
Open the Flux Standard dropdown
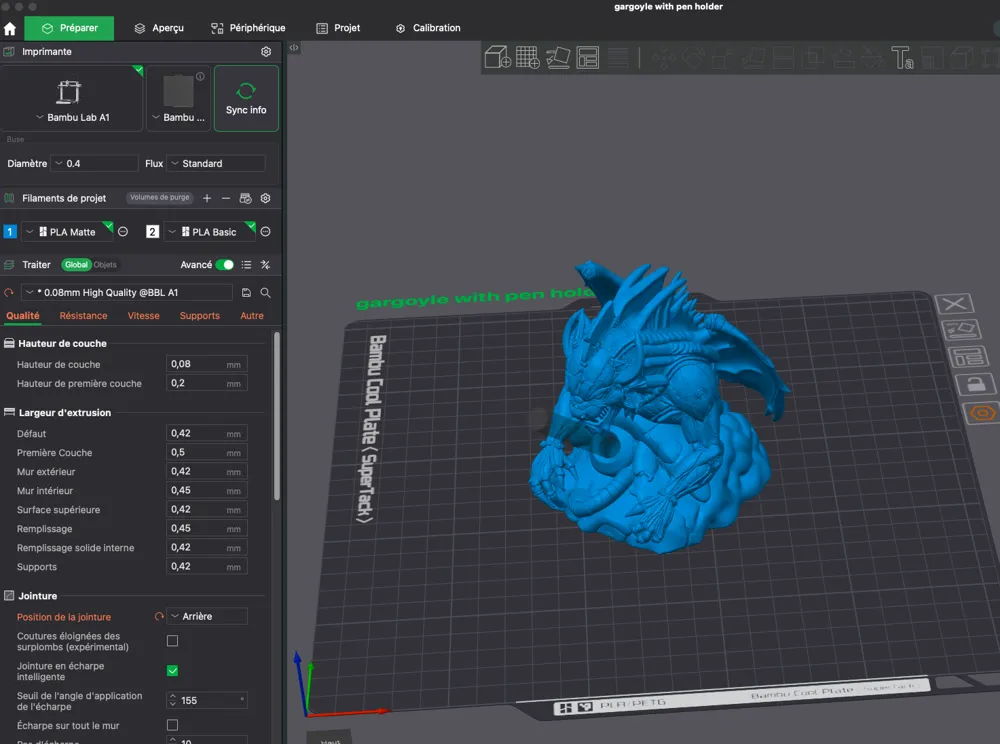tap(216, 163)
